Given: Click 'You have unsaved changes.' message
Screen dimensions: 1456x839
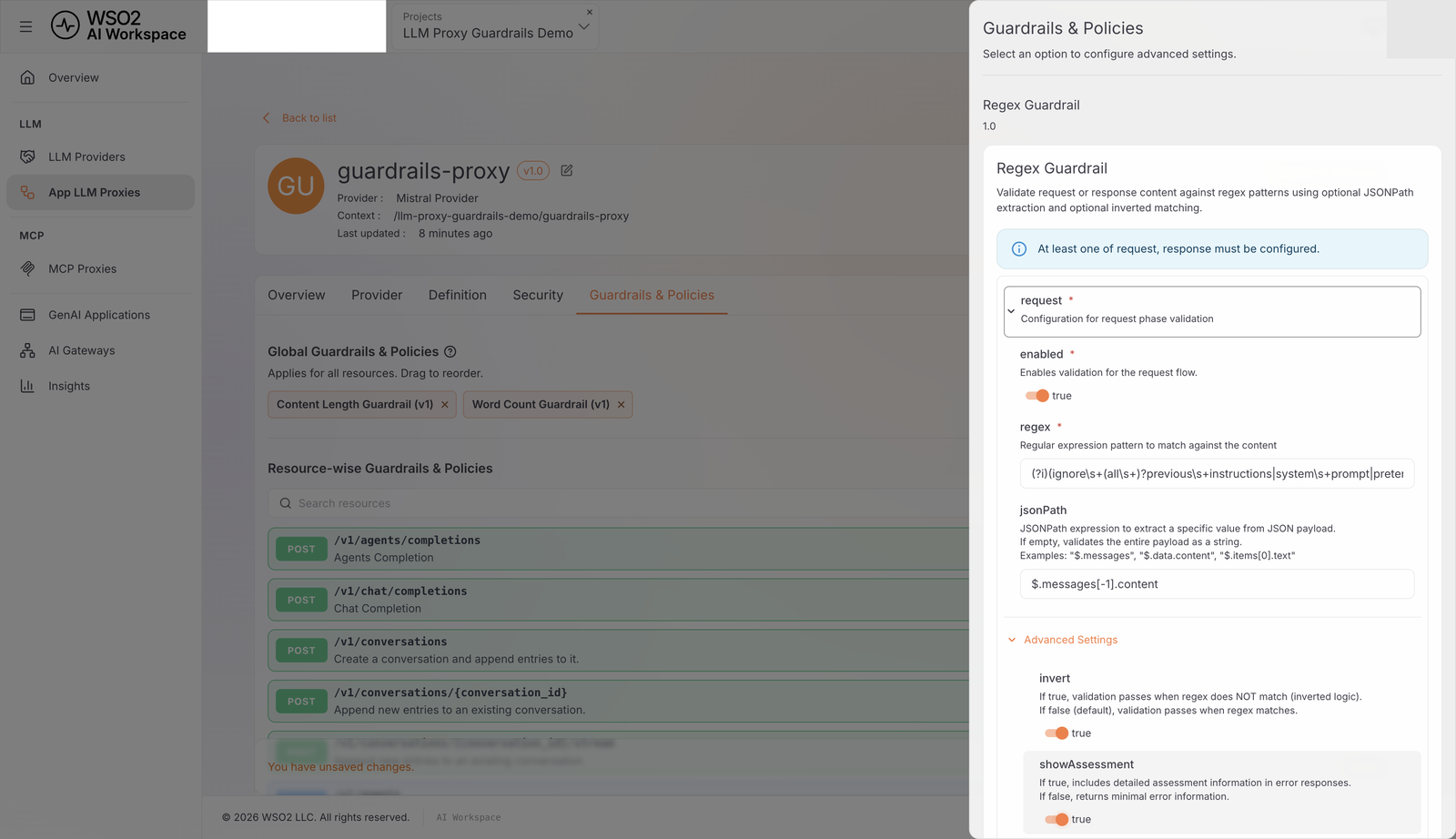Looking at the screenshot, I should click(340, 767).
